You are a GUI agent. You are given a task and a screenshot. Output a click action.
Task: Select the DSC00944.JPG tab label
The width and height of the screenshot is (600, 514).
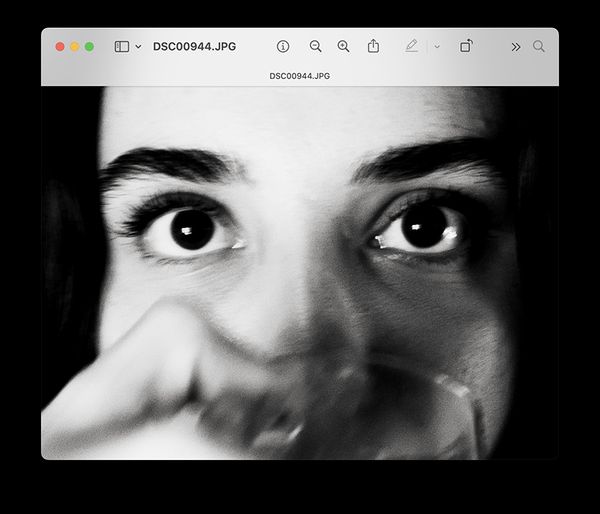[x=299, y=76]
